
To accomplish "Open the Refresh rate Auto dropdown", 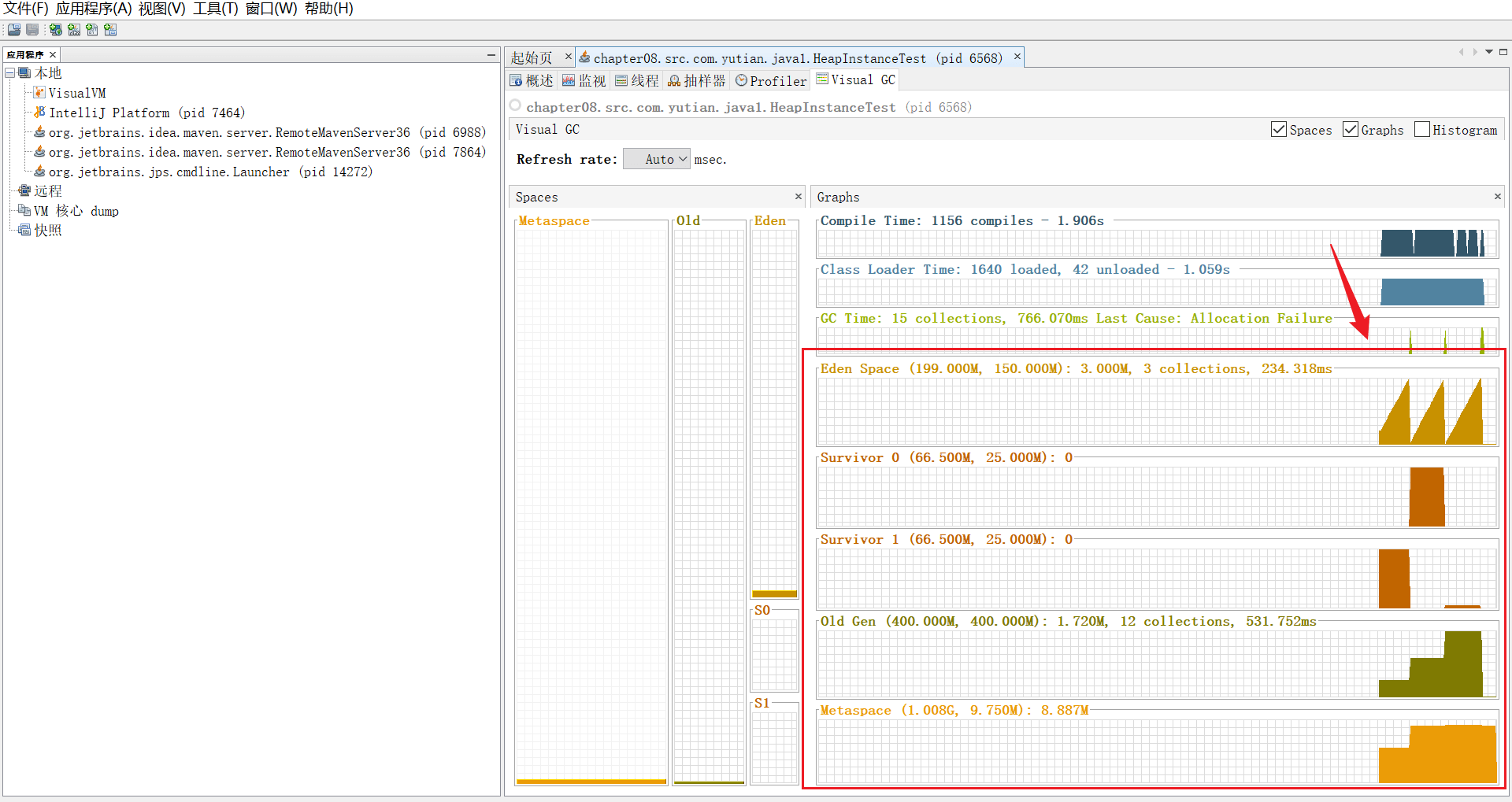I will [x=657, y=159].
